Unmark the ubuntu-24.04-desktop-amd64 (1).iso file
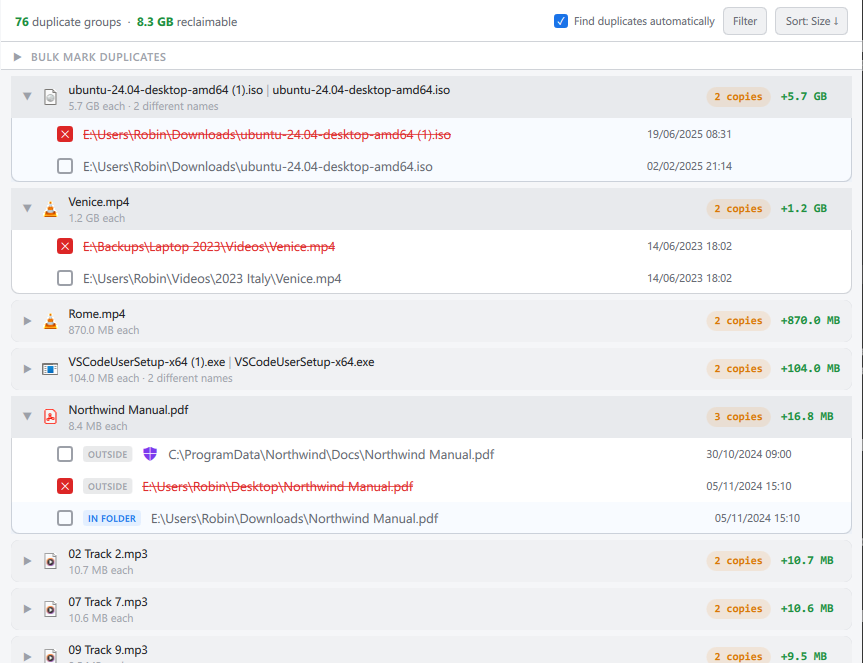This screenshot has height=663, width=863. [x=65, y=134]
